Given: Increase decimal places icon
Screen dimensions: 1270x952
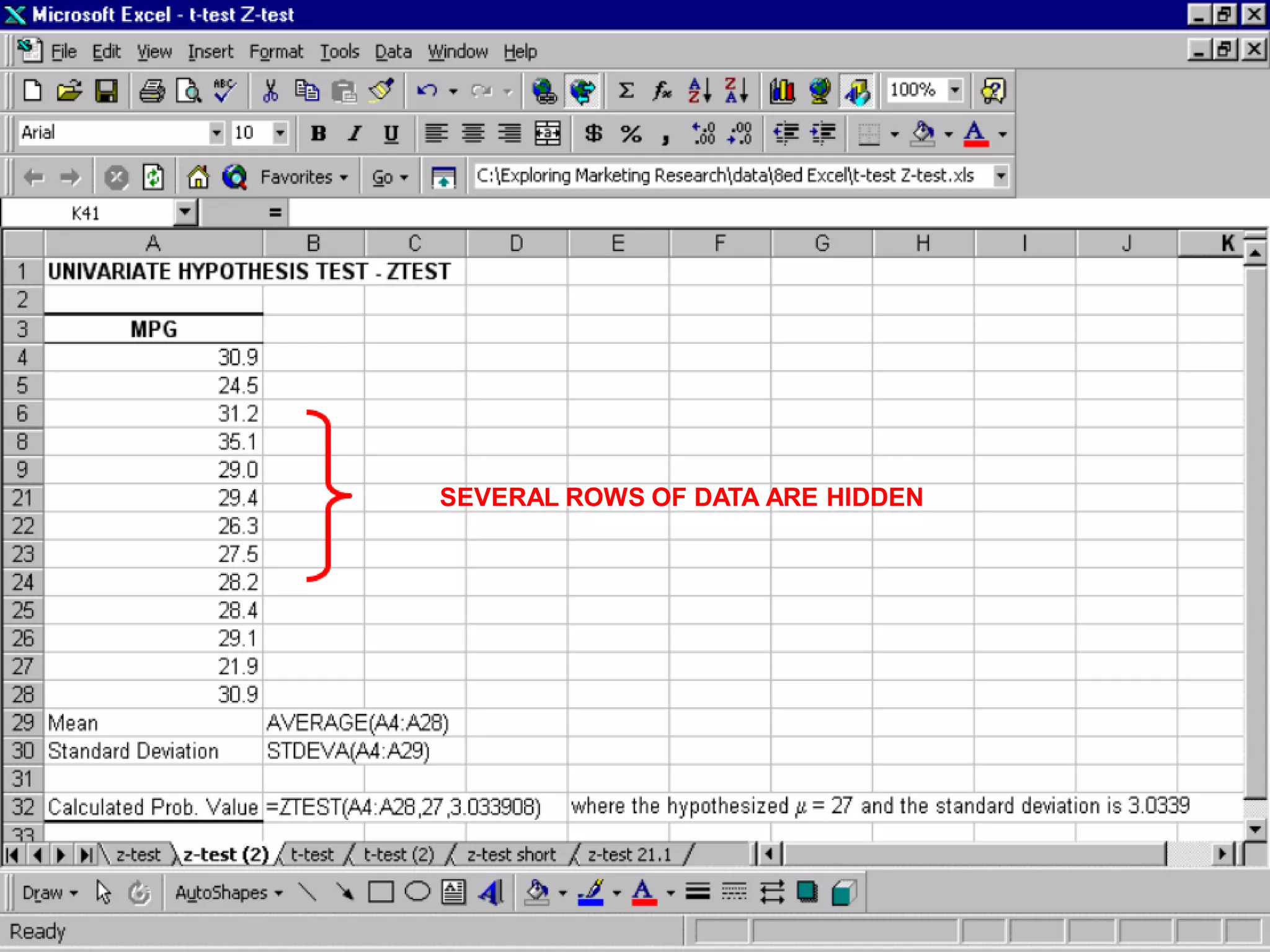Looking at the screenshot, I should (704, 133).
